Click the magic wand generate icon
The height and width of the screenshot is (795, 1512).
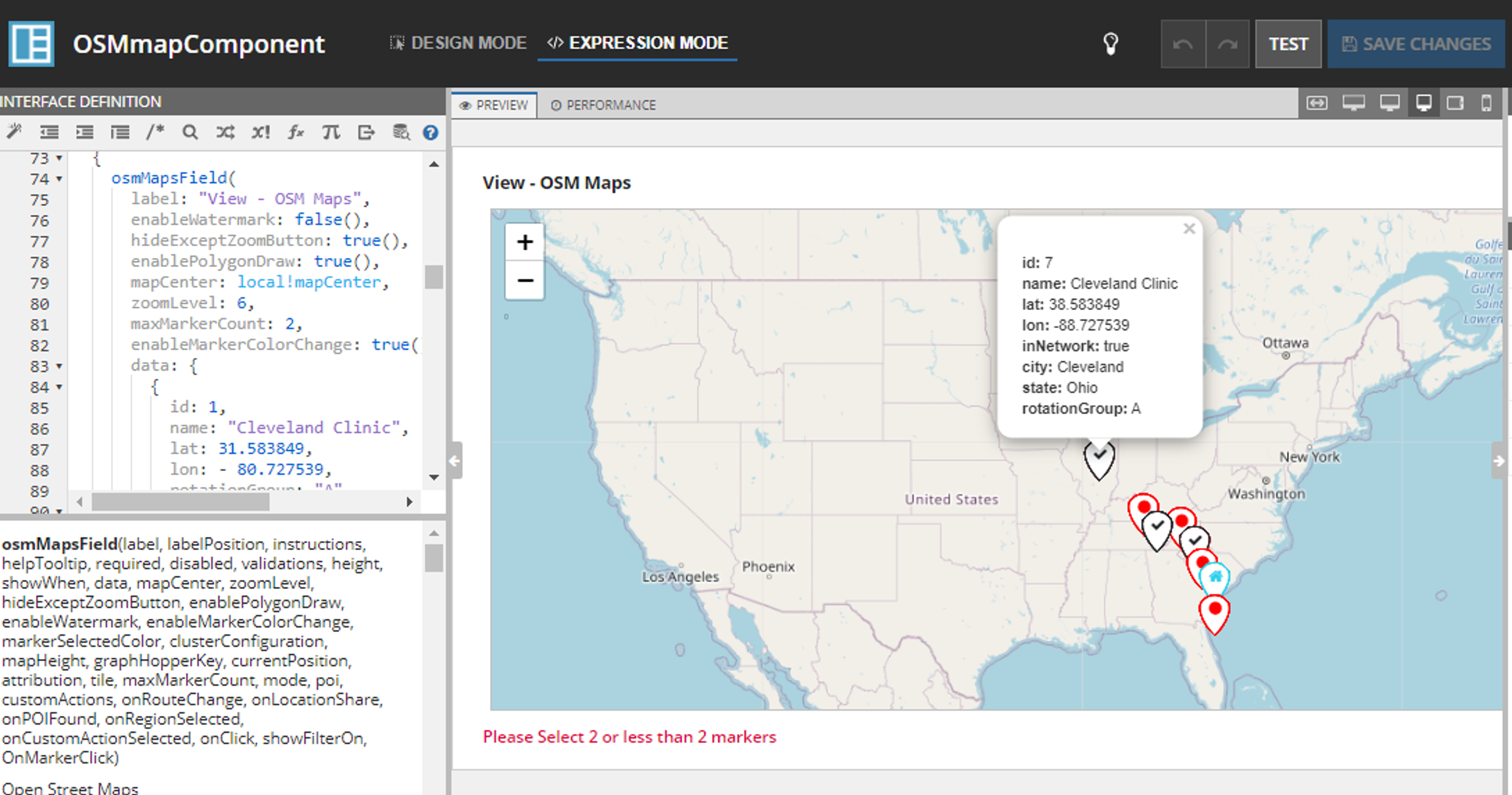pos(14,132)
